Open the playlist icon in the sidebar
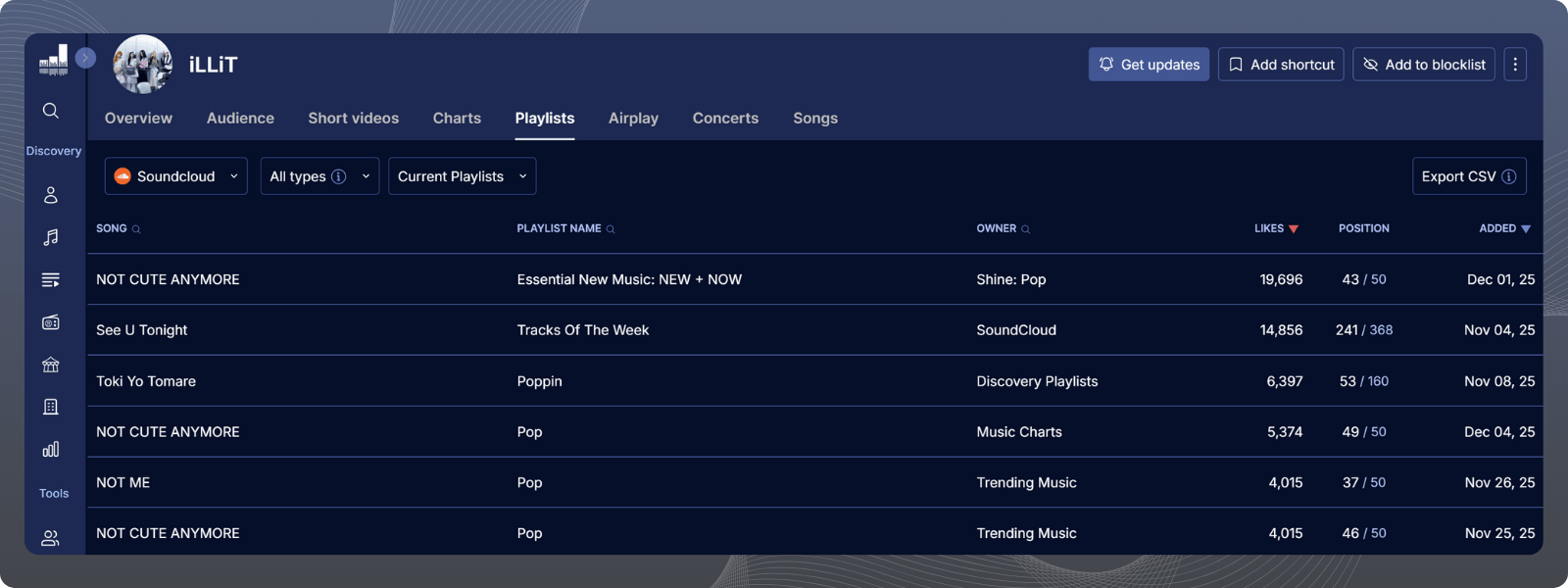 click(51, 280)
